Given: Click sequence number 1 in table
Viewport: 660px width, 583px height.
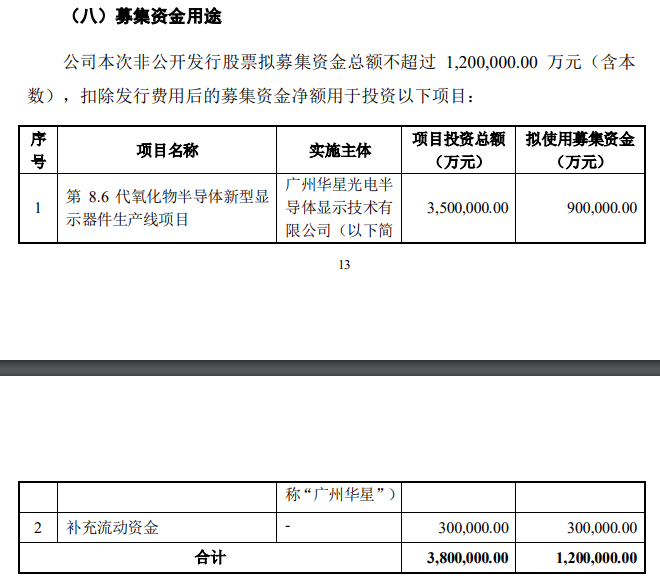Looking at the screenshot, I should (x=38, y=208).
